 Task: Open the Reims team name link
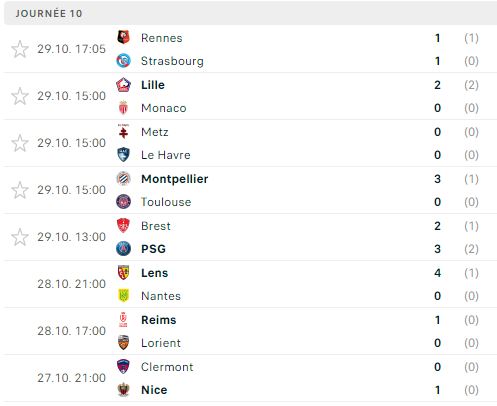tap(159, 320)
